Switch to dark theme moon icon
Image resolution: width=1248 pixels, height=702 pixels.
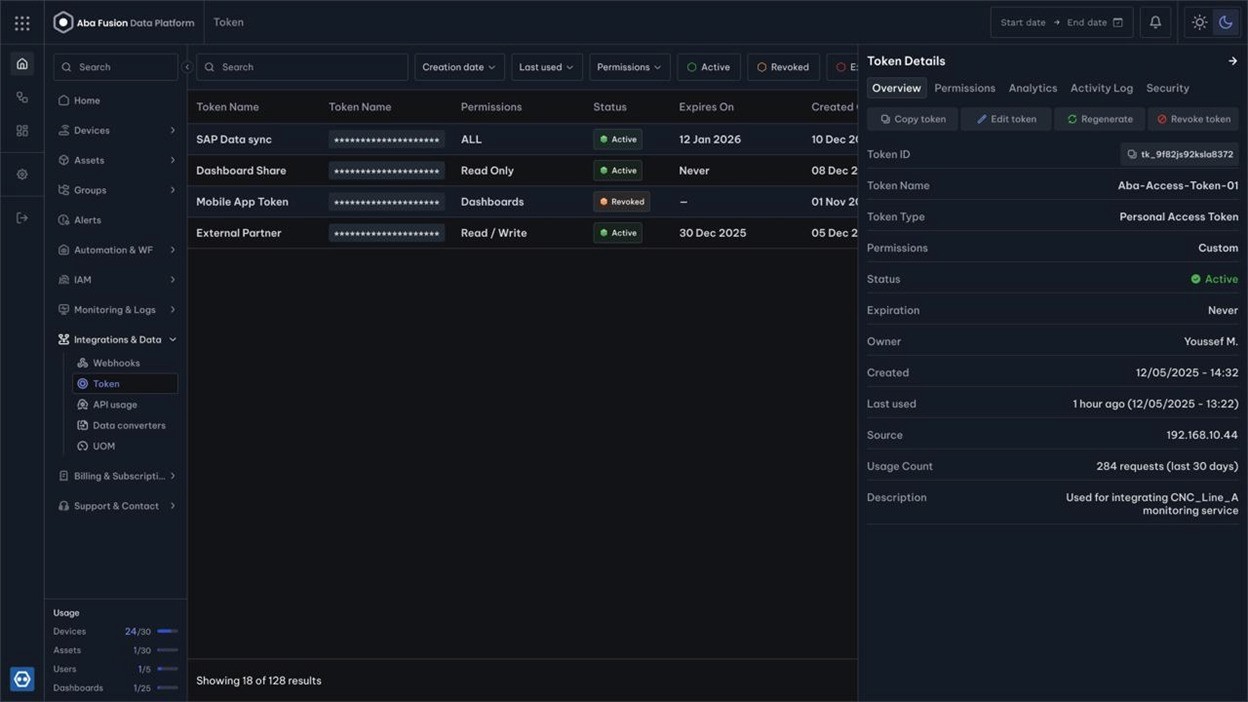tap(1225, 22)
